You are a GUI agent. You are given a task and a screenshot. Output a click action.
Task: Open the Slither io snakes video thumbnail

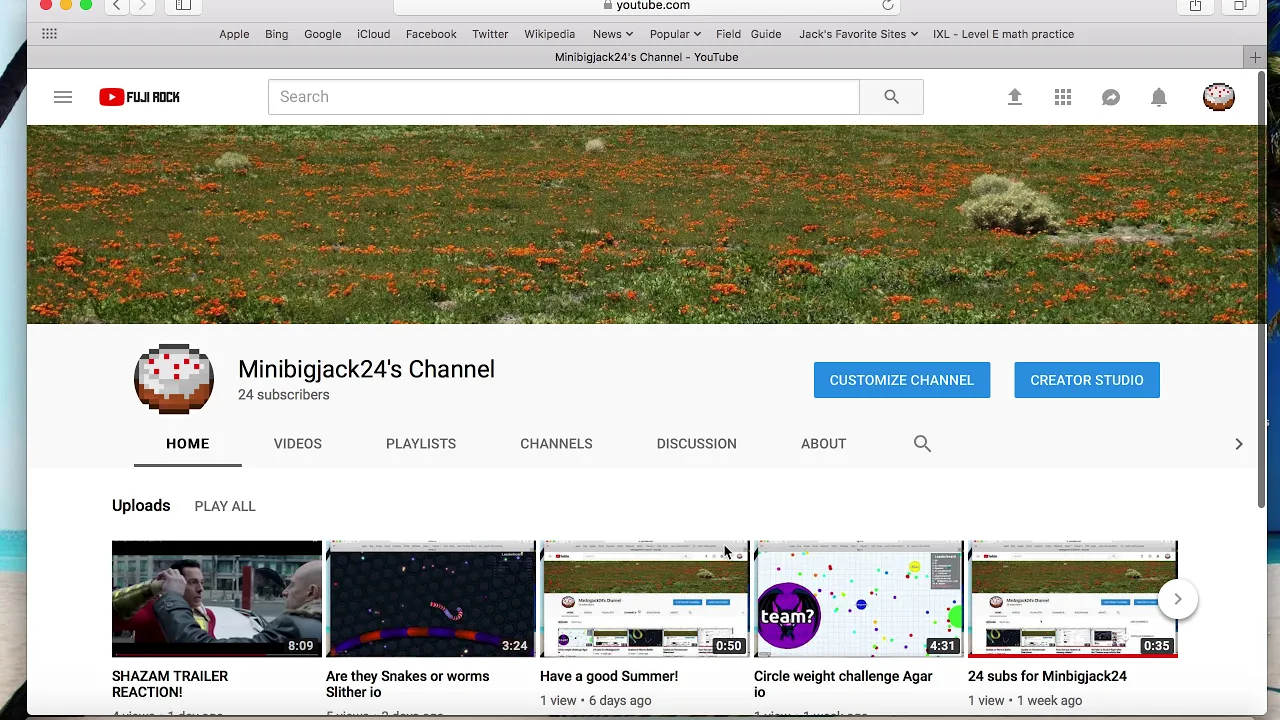click(x=431, y=599)
